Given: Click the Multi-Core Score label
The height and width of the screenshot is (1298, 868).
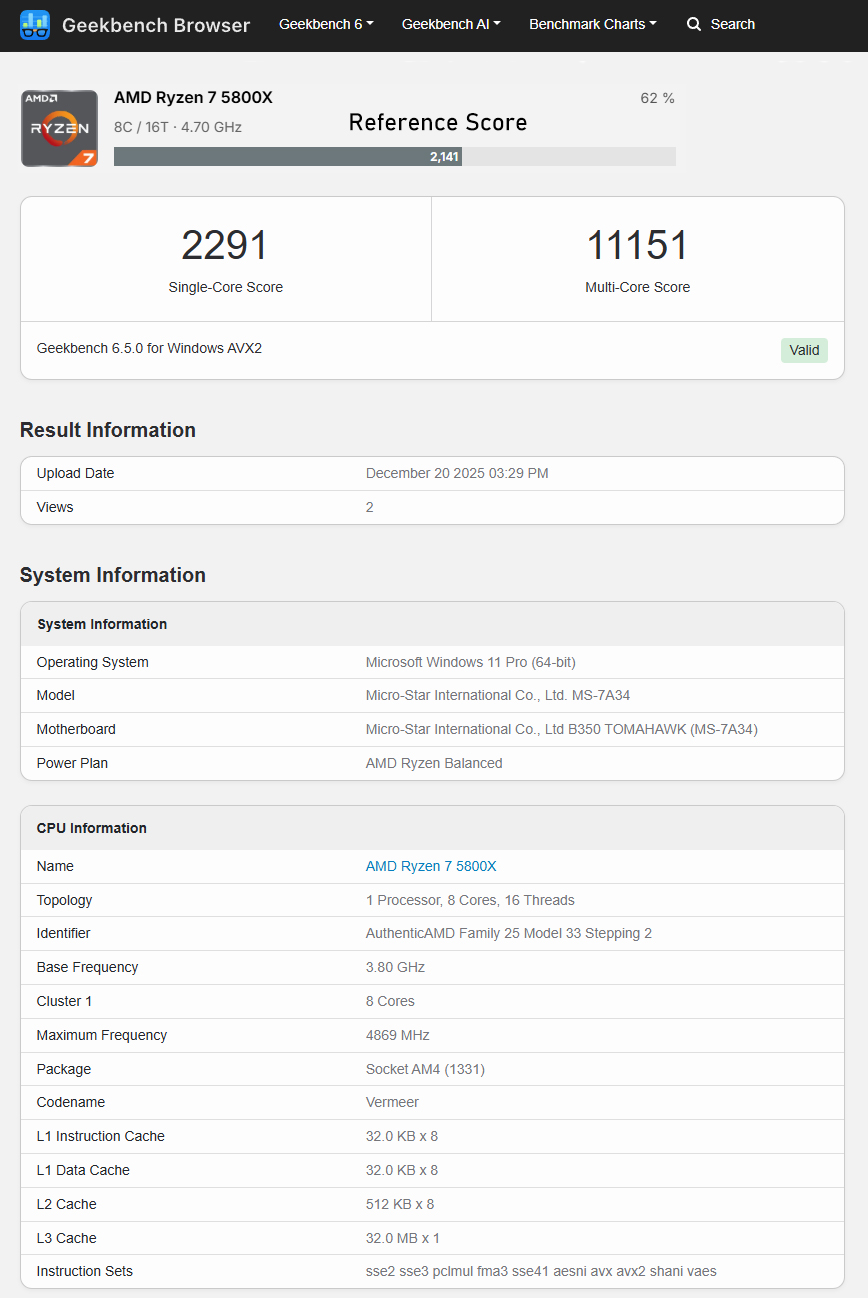Looking at the screenshot, I should (638, 287).
